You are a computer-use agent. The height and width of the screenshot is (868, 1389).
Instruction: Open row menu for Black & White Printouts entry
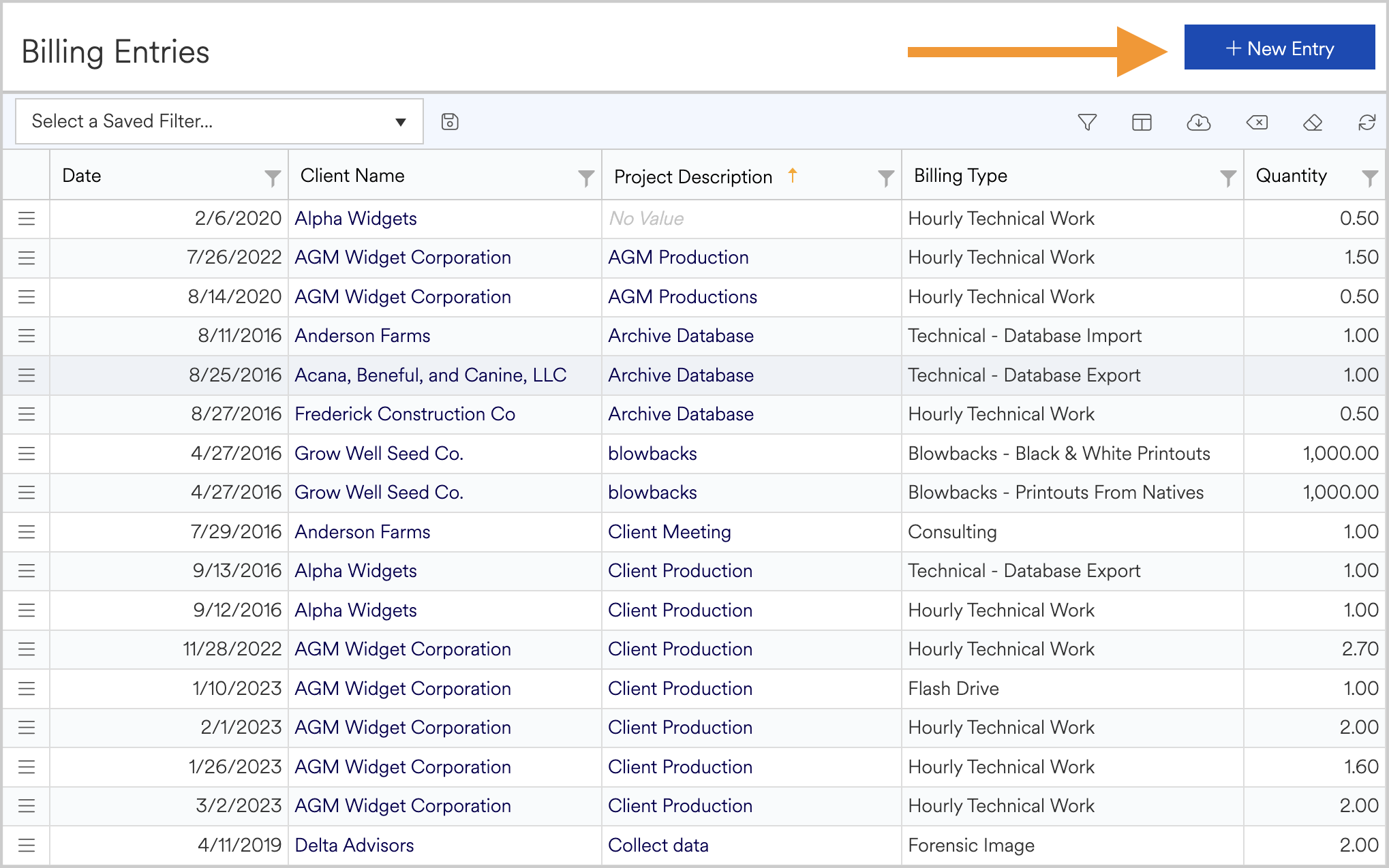point(27,454)
